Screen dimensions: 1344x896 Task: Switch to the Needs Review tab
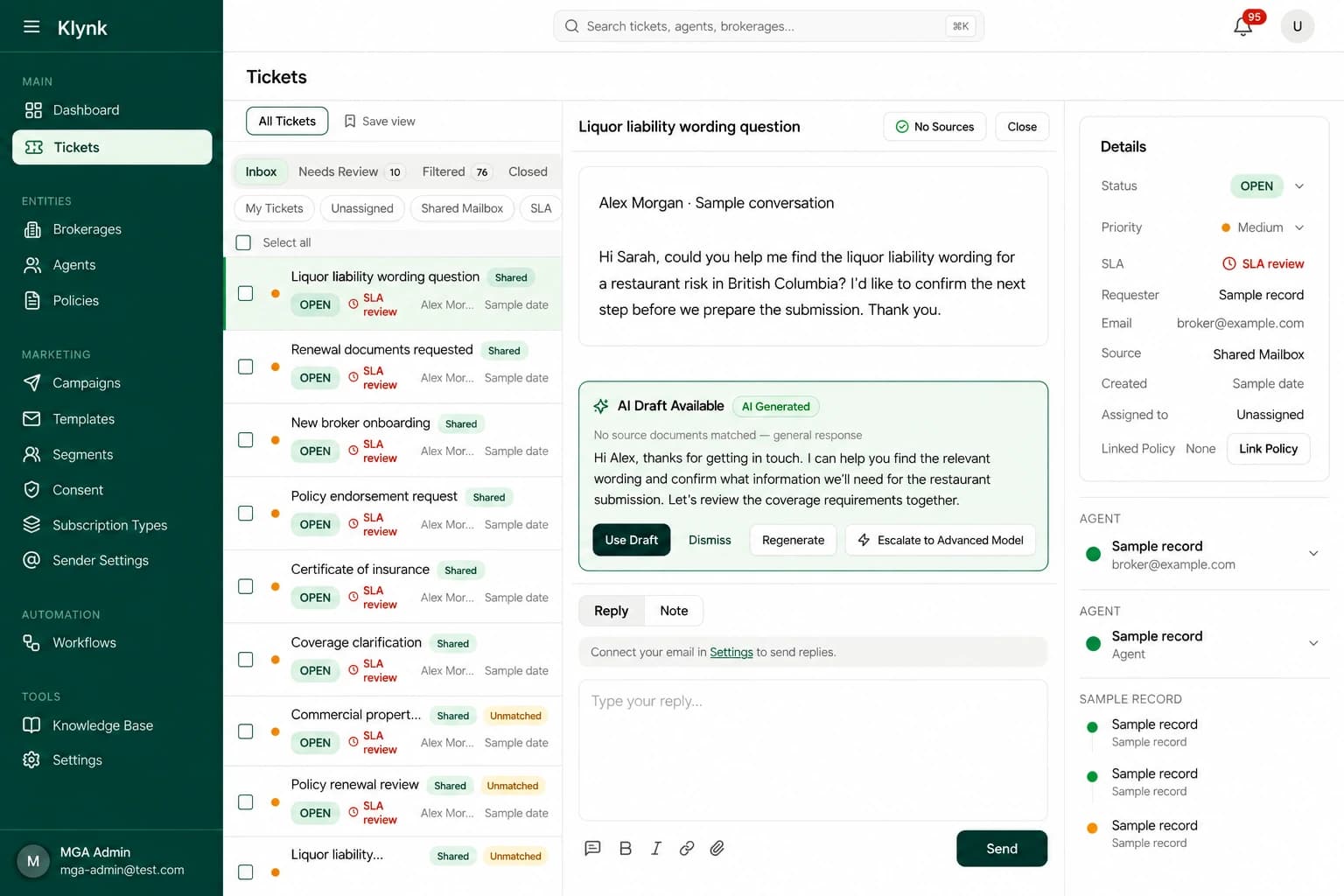[350, 172]
